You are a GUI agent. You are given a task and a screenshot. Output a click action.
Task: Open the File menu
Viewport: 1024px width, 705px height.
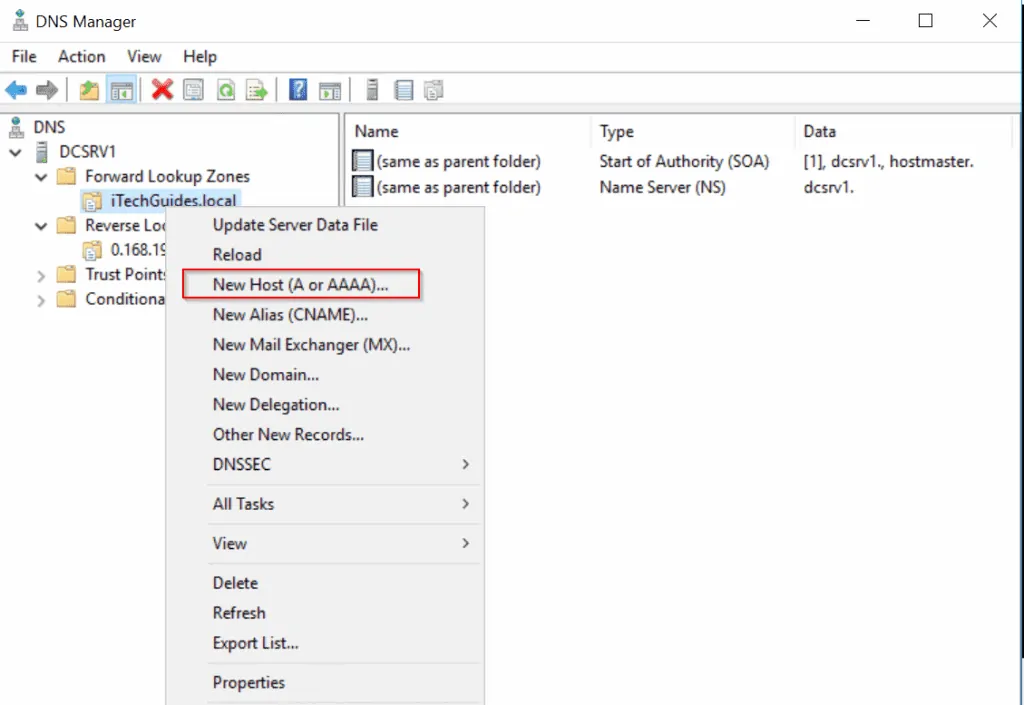(x=24, y=57)
